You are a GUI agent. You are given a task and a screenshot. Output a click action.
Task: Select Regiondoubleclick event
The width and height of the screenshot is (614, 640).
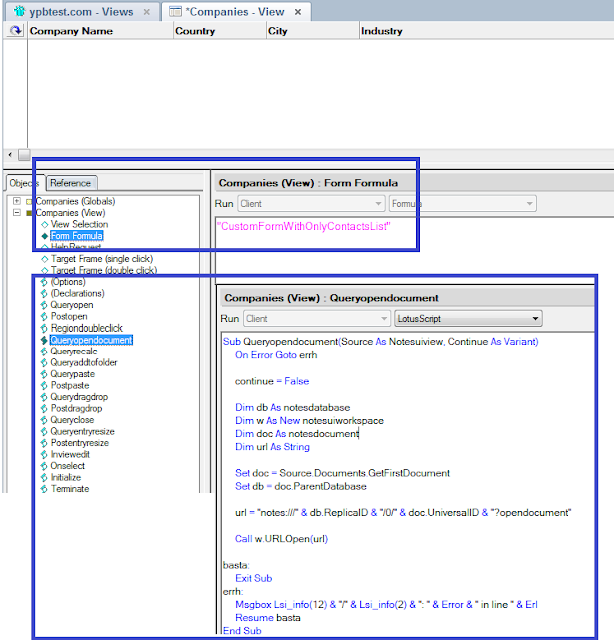pos(87,328)
